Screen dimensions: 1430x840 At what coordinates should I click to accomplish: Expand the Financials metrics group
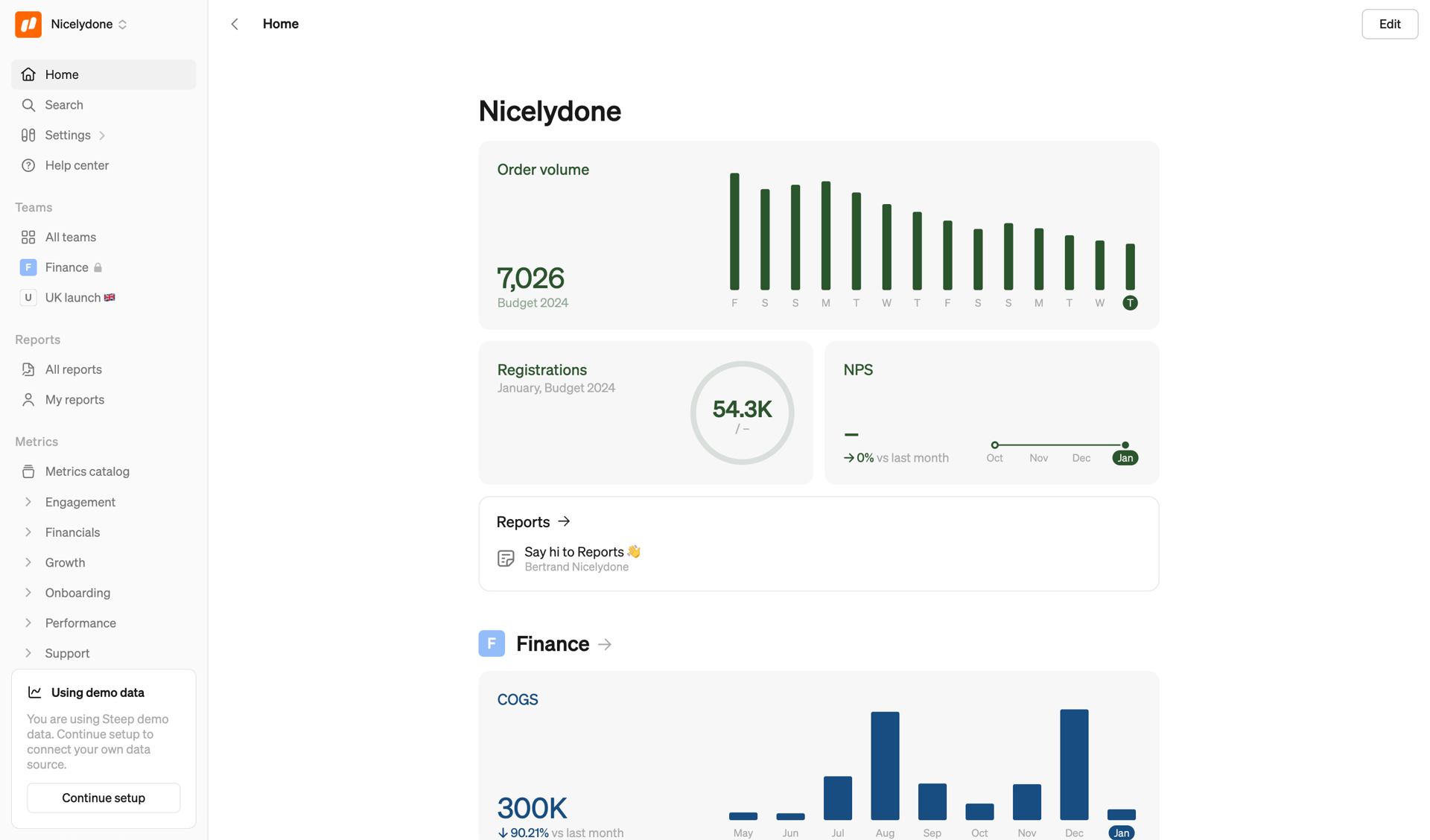pyautogui.click(x=29, y=532)
